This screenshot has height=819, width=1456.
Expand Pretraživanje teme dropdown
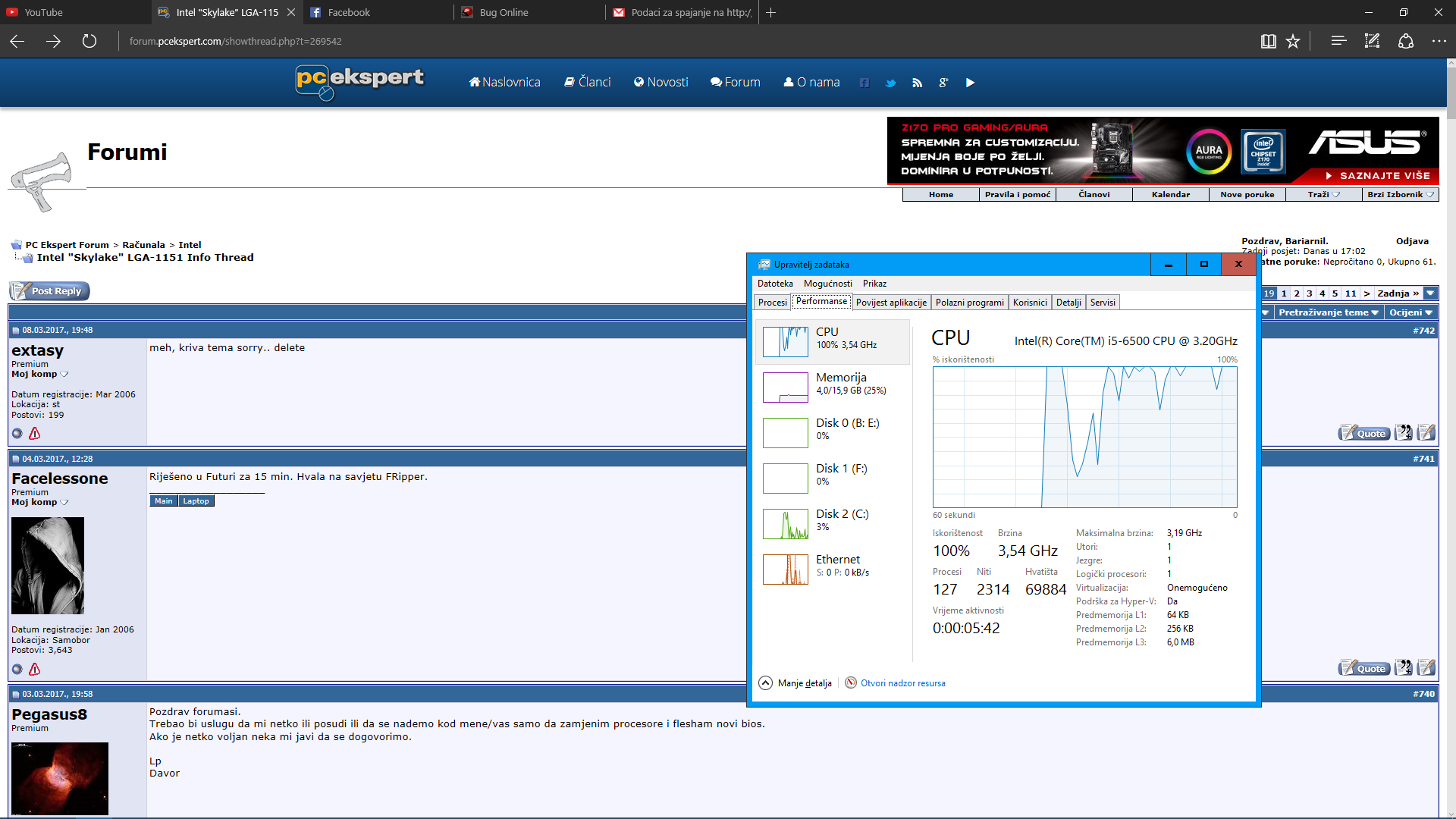click(1328, 312)
